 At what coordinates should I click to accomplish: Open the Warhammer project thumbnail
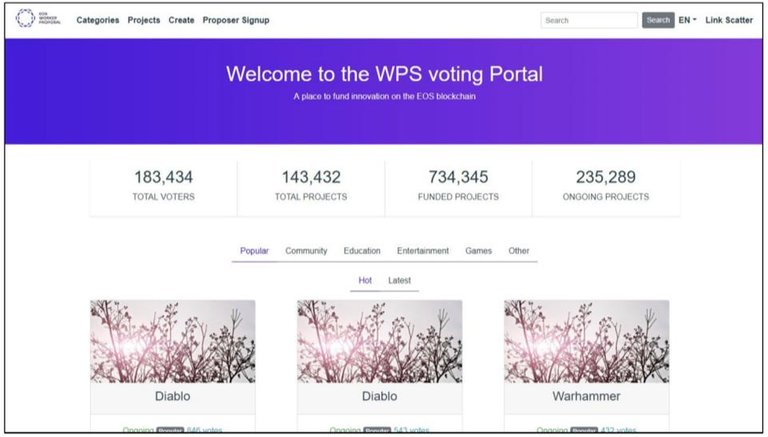point(586,341)
